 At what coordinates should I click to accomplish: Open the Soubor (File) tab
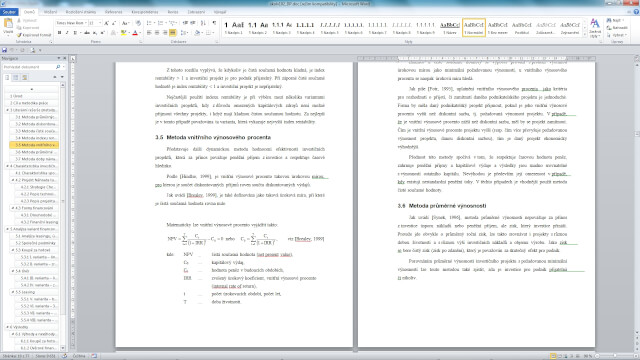(x=9, y=12)
